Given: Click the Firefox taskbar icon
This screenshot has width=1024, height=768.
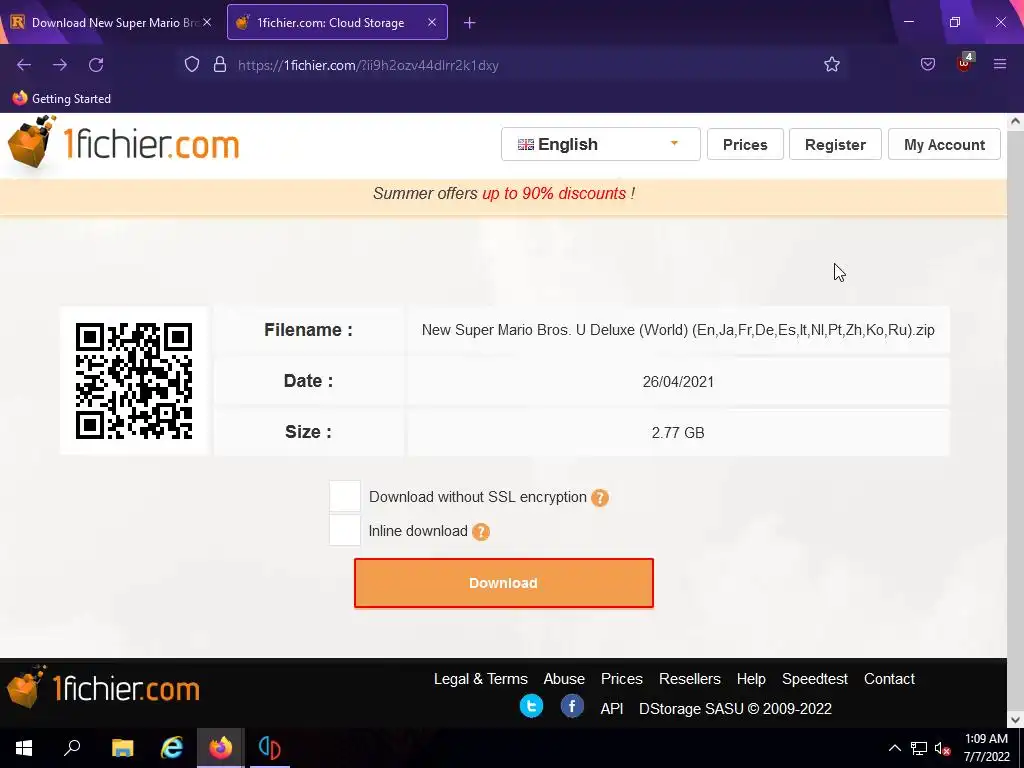Looking at the screenshot, I should coord(220,748).
